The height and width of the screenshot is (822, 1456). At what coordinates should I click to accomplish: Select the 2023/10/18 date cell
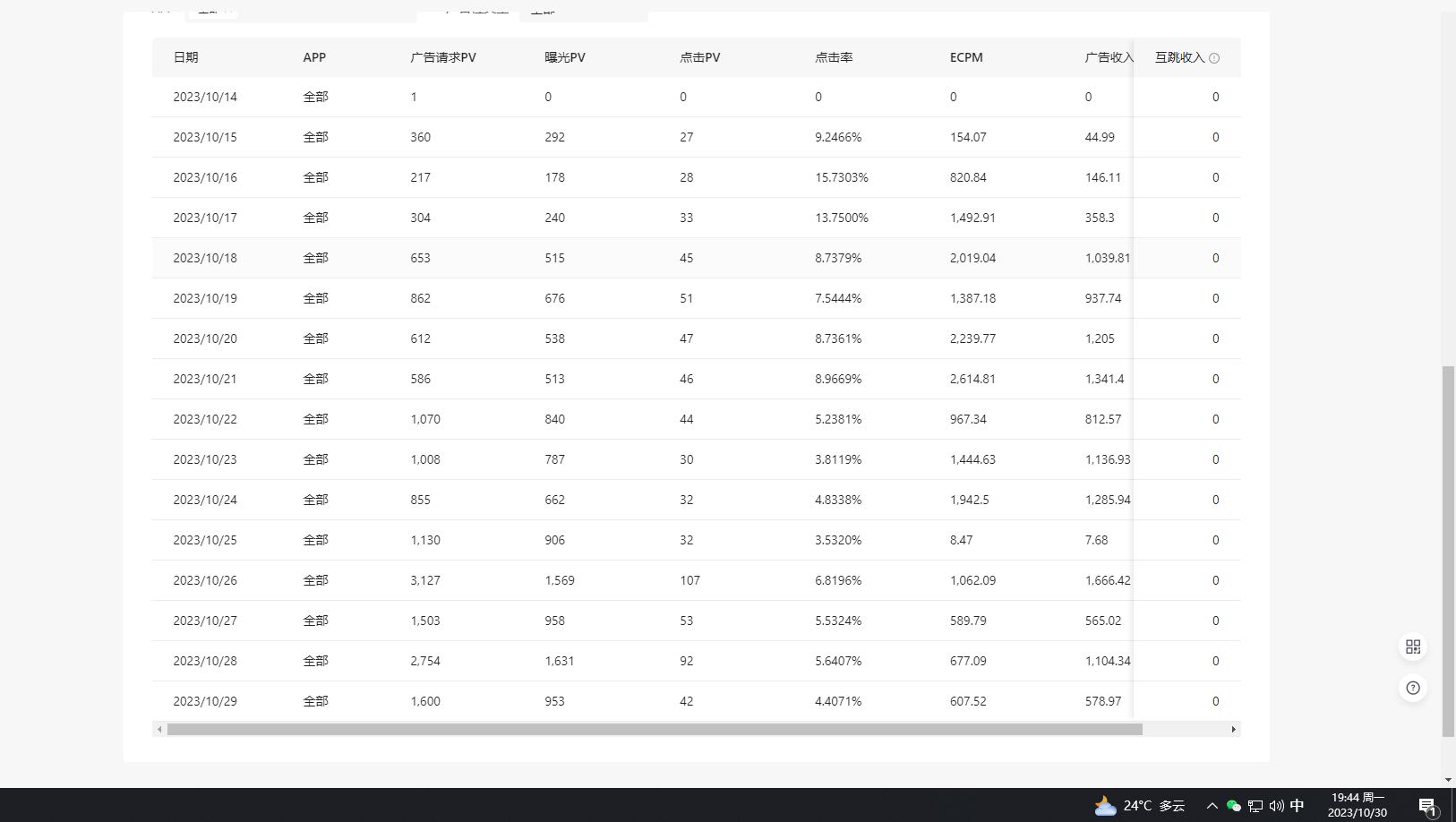click(x=205, y=258)
